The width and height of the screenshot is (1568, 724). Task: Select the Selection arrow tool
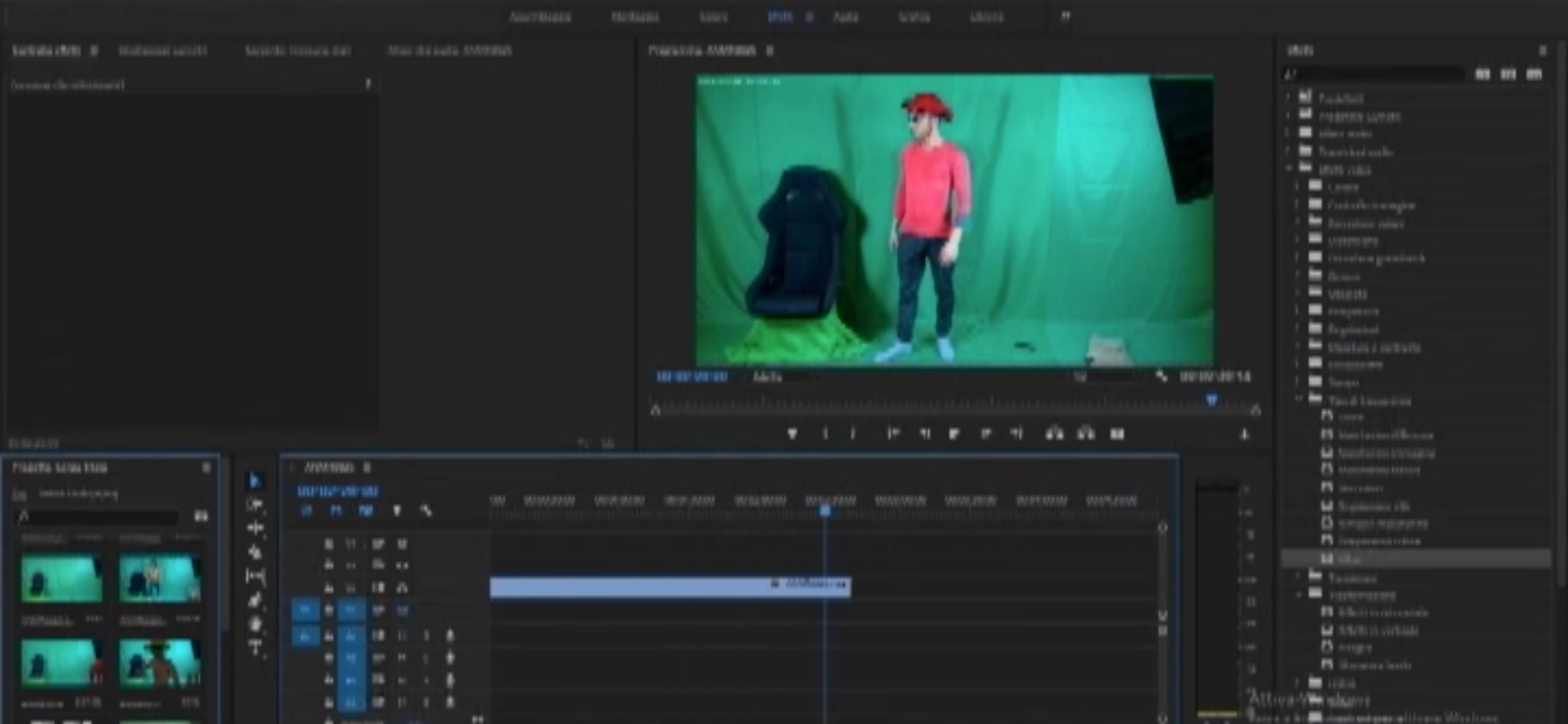click(x=255, y=480)
